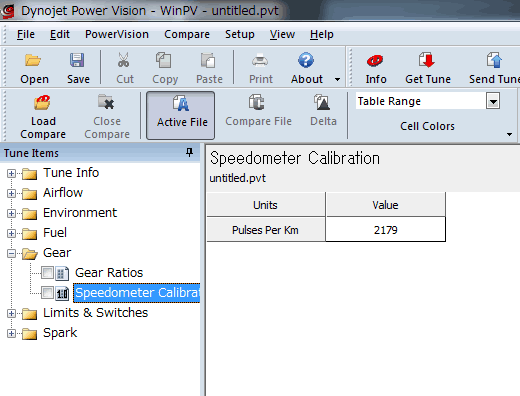Click the open Gear folder icon
Viewport: 520px width, 396px height.
tap(30, 254)
